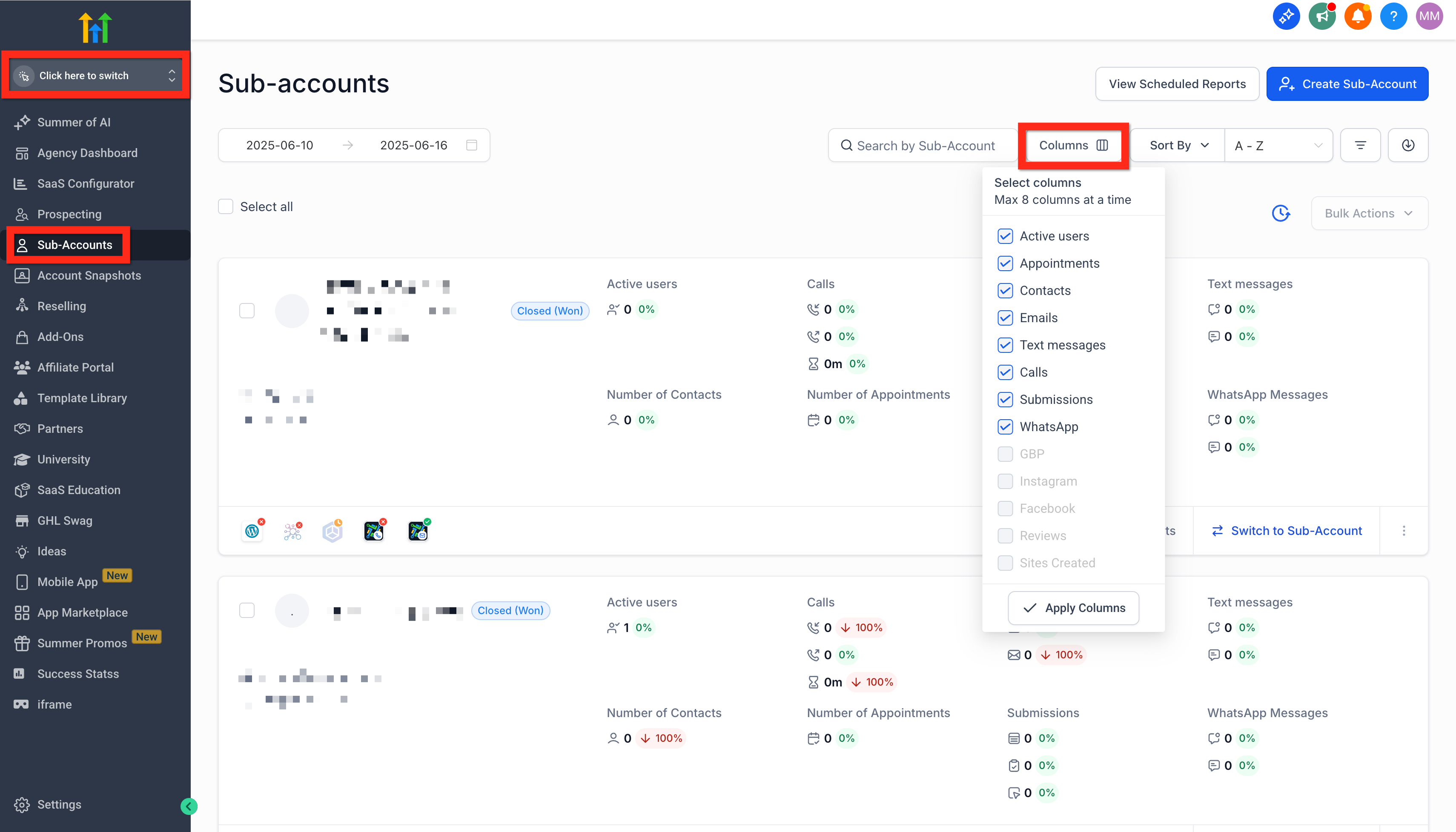Collapse sidebar with green arrow button
The height and width of the screenshot is (832, 1456).
coord(189,806)
